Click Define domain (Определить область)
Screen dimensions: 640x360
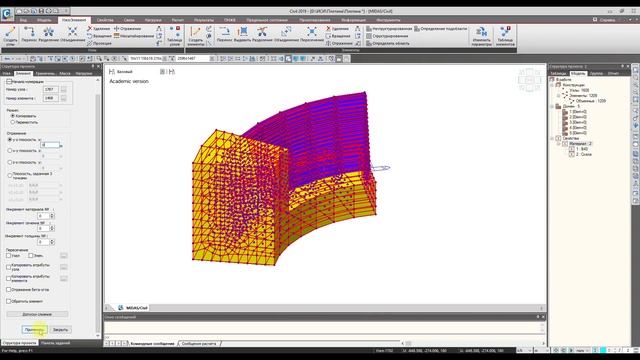[x=388, y=43]
